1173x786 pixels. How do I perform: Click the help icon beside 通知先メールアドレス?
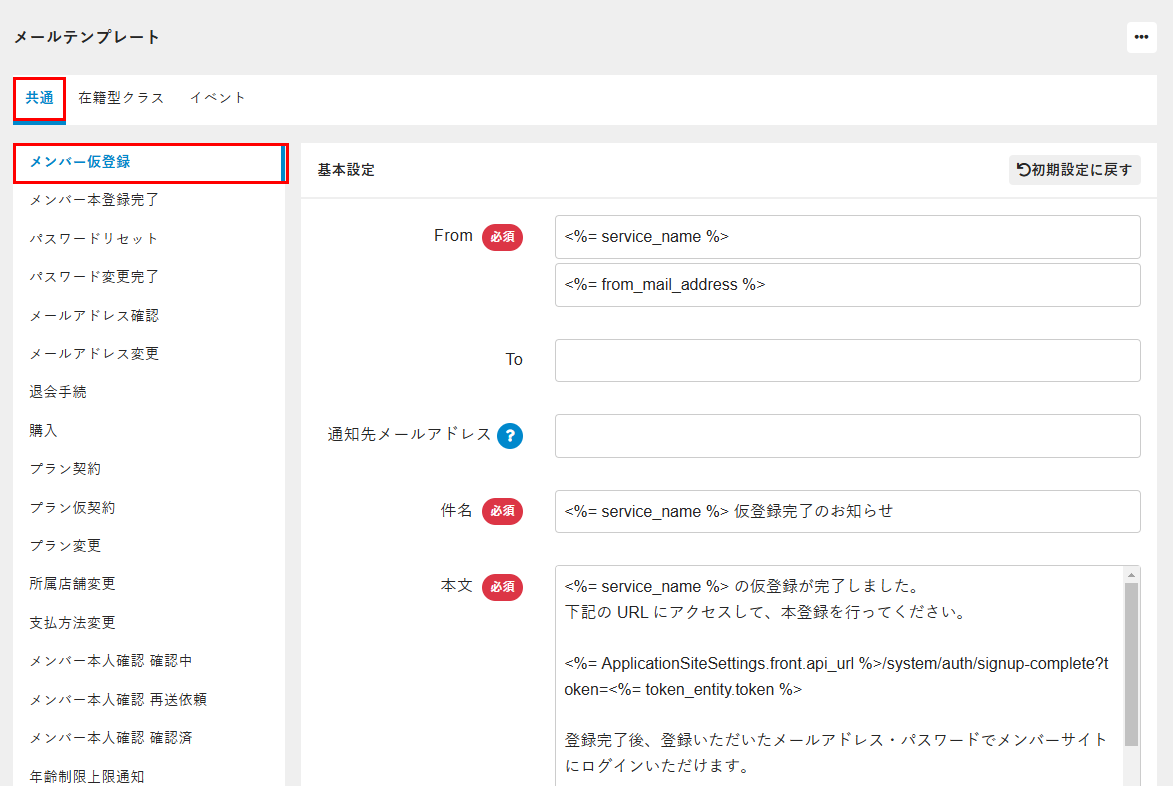[510, 436]
